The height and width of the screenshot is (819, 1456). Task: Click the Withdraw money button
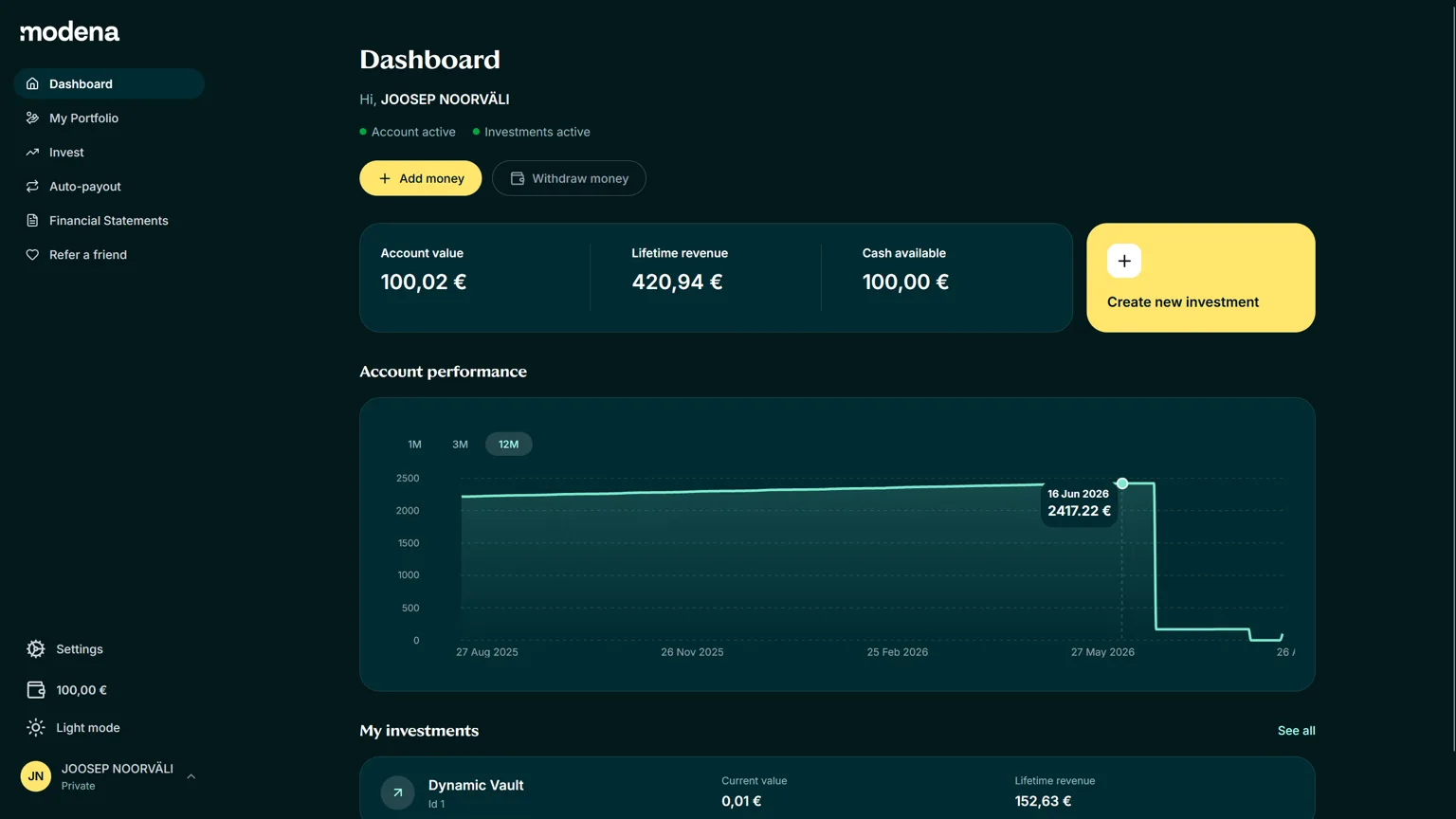(569, 178)
